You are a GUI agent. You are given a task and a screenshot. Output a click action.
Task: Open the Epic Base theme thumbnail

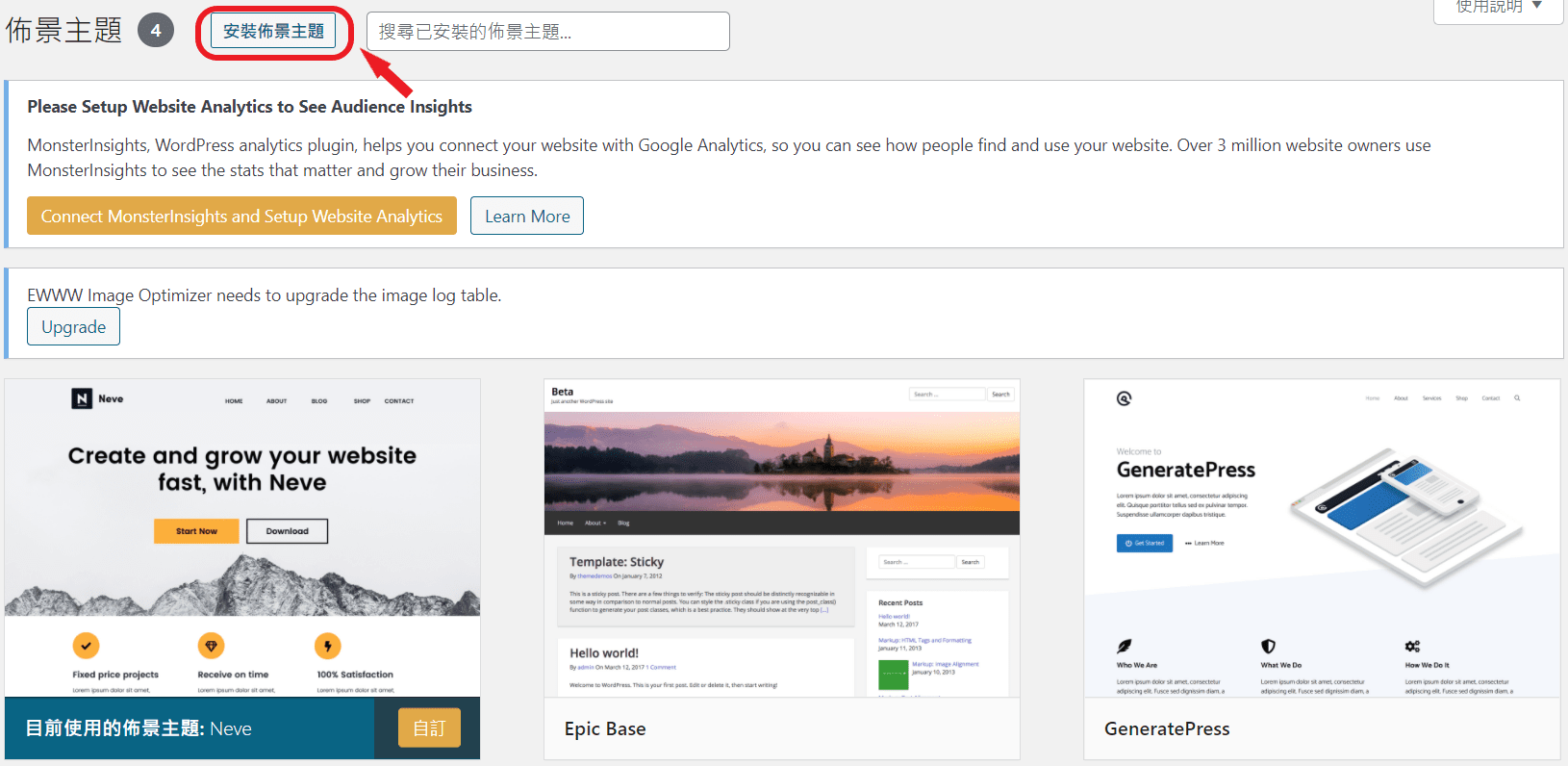point(782,538)
